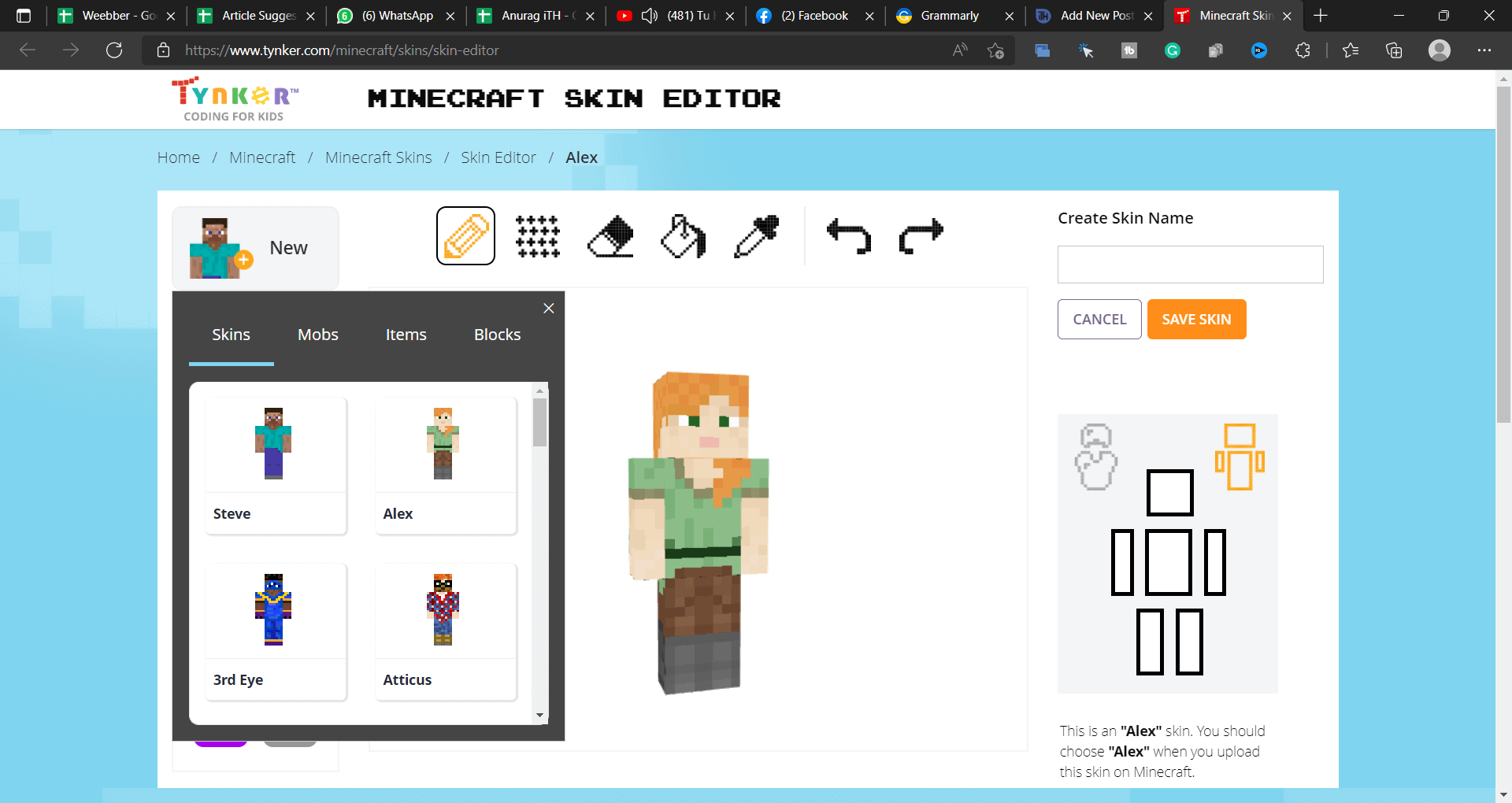
Task: Select the dotted grid pattern tool
Action: tap(538, 236)
